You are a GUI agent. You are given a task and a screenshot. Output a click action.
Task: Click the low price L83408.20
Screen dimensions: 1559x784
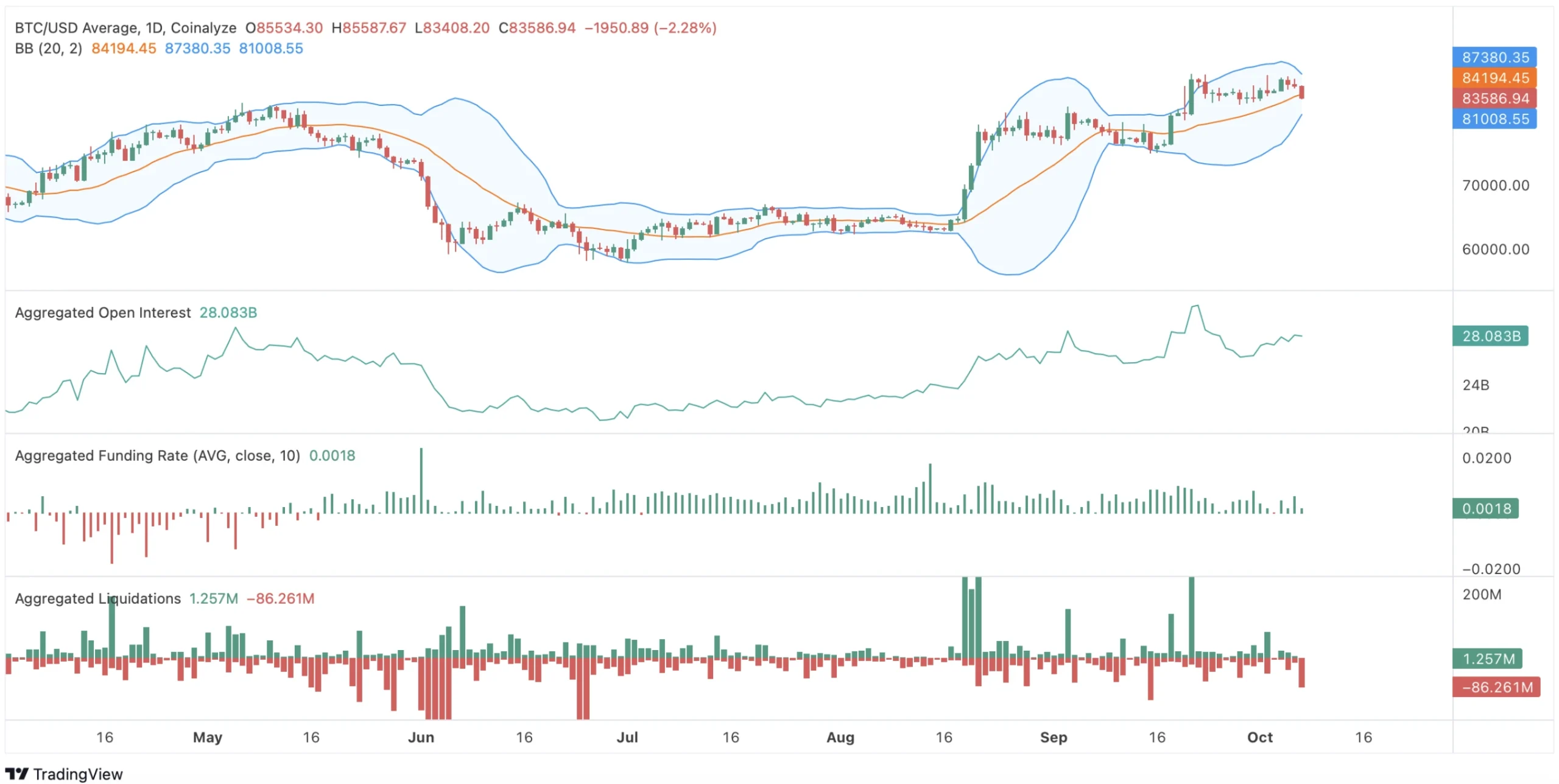[x=452, y=28]
